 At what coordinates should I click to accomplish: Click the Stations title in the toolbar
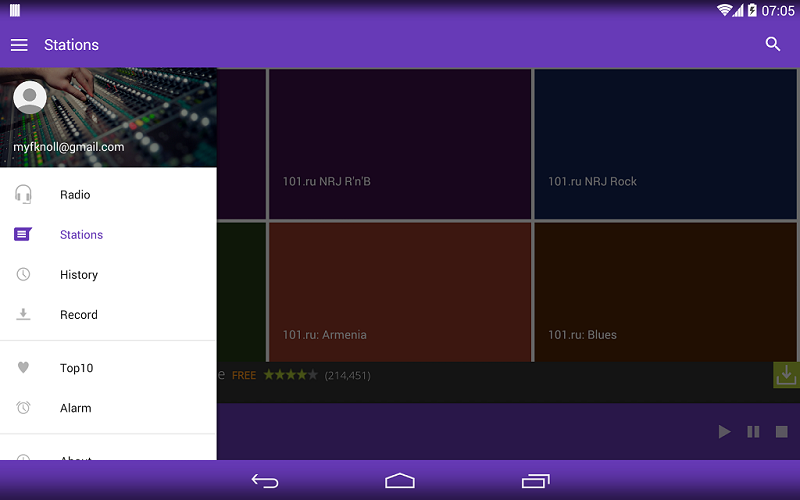tap(71, 45)
